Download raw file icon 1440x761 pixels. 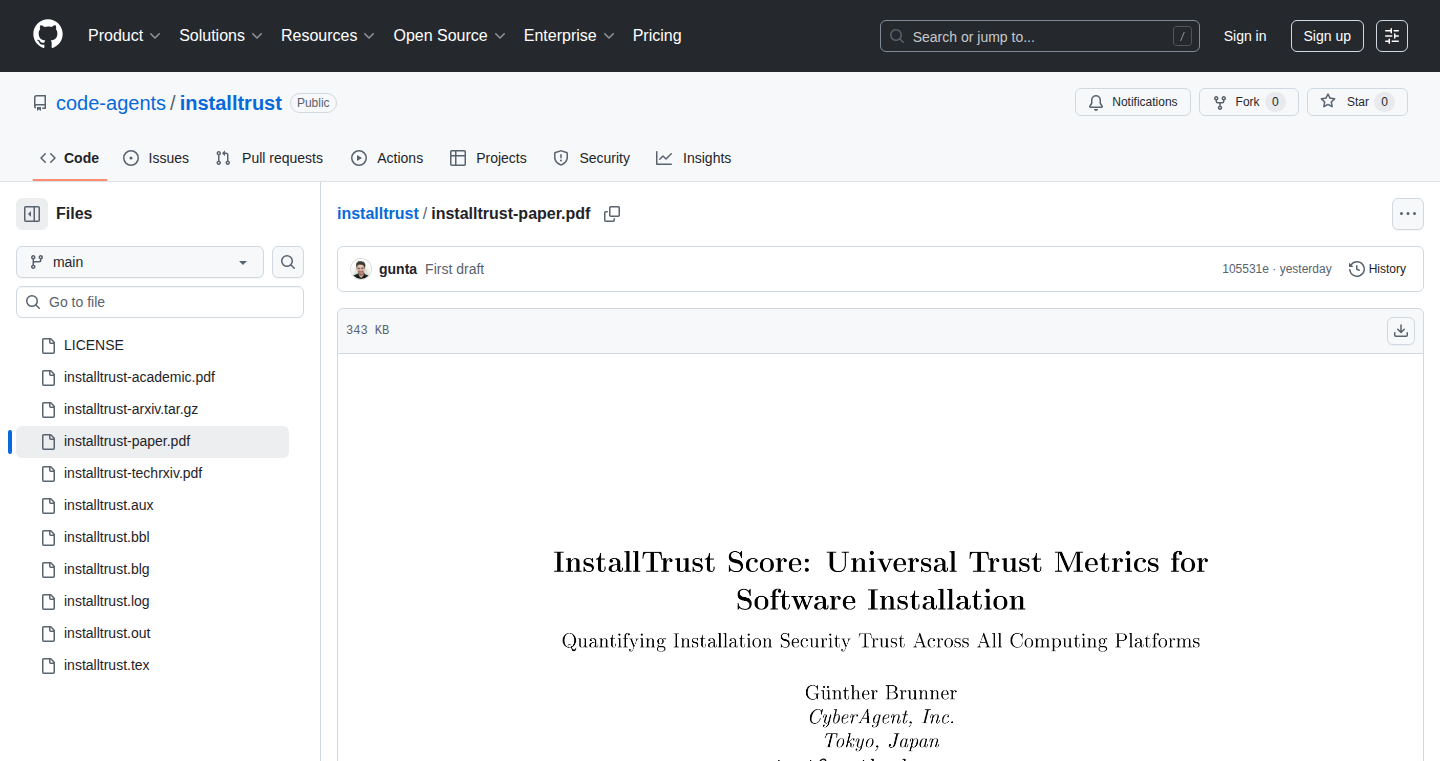click(1401, 331)
